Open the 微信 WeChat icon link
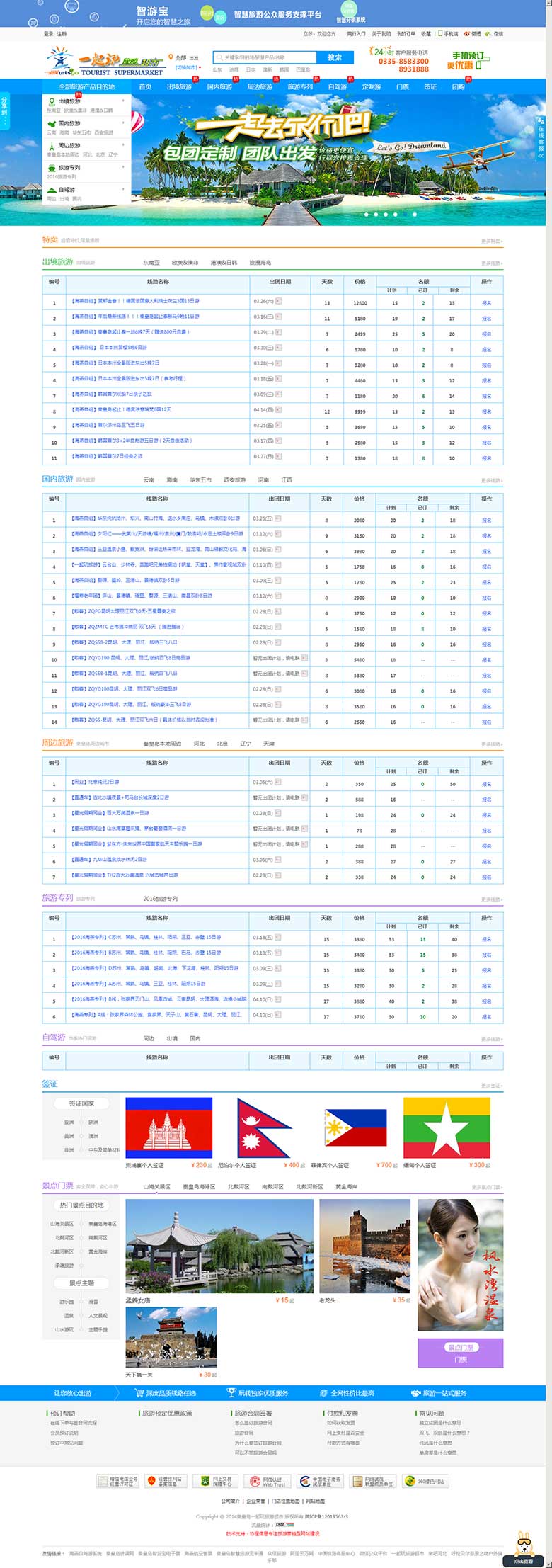The width and height of the screenshot is (552, 1568). [489, 33]
